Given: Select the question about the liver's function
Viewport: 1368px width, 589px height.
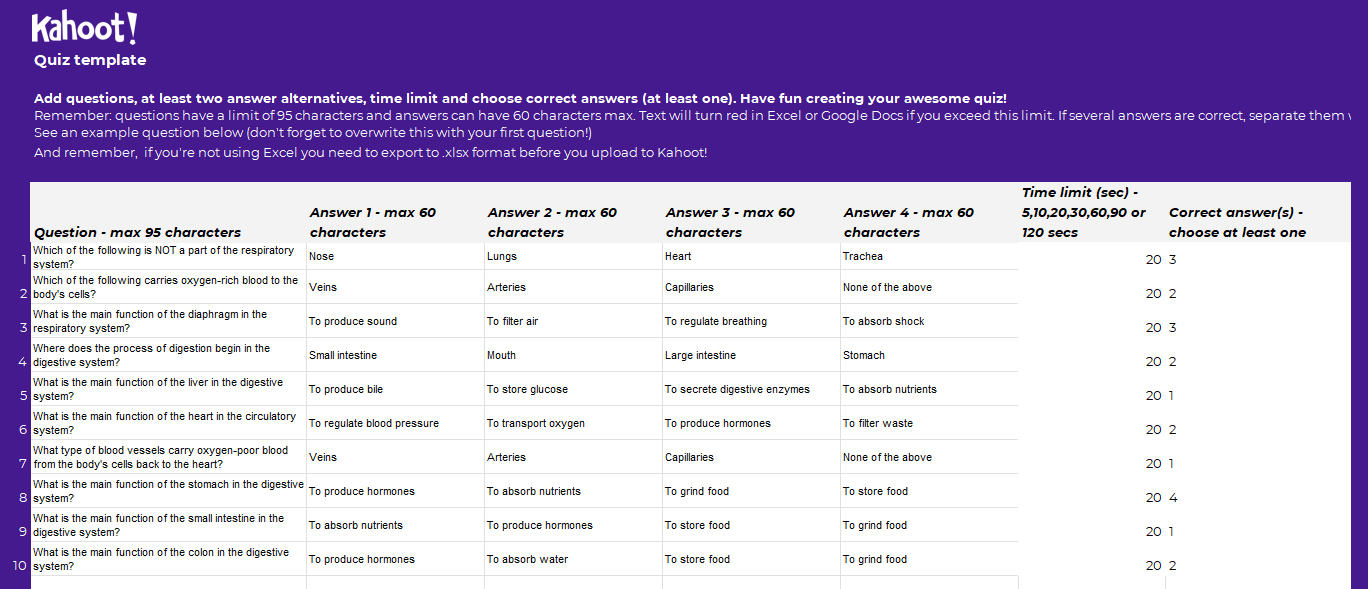Looking at the screenshot, I should coord(167,389).
